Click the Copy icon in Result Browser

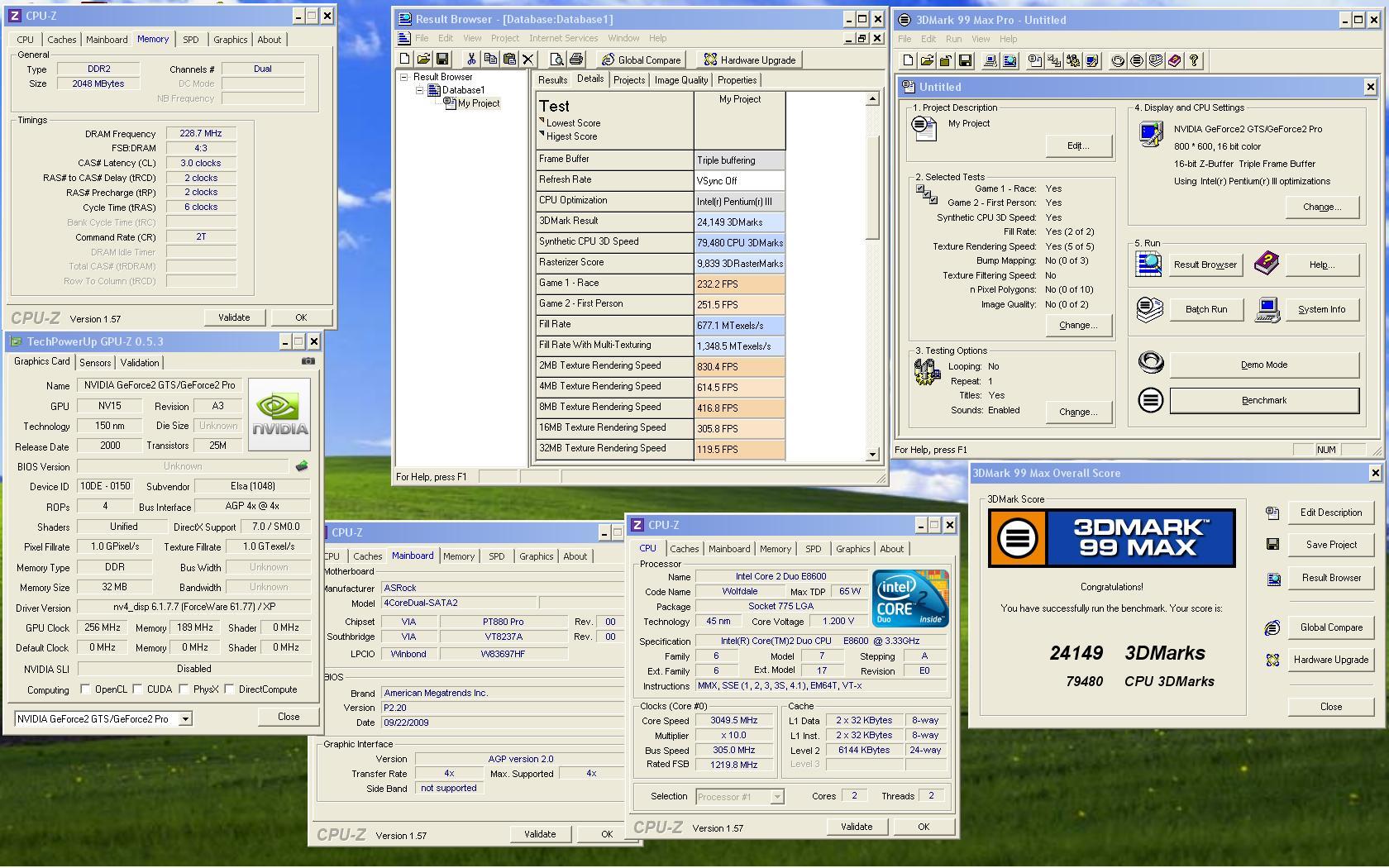click(x=490, y=60)
